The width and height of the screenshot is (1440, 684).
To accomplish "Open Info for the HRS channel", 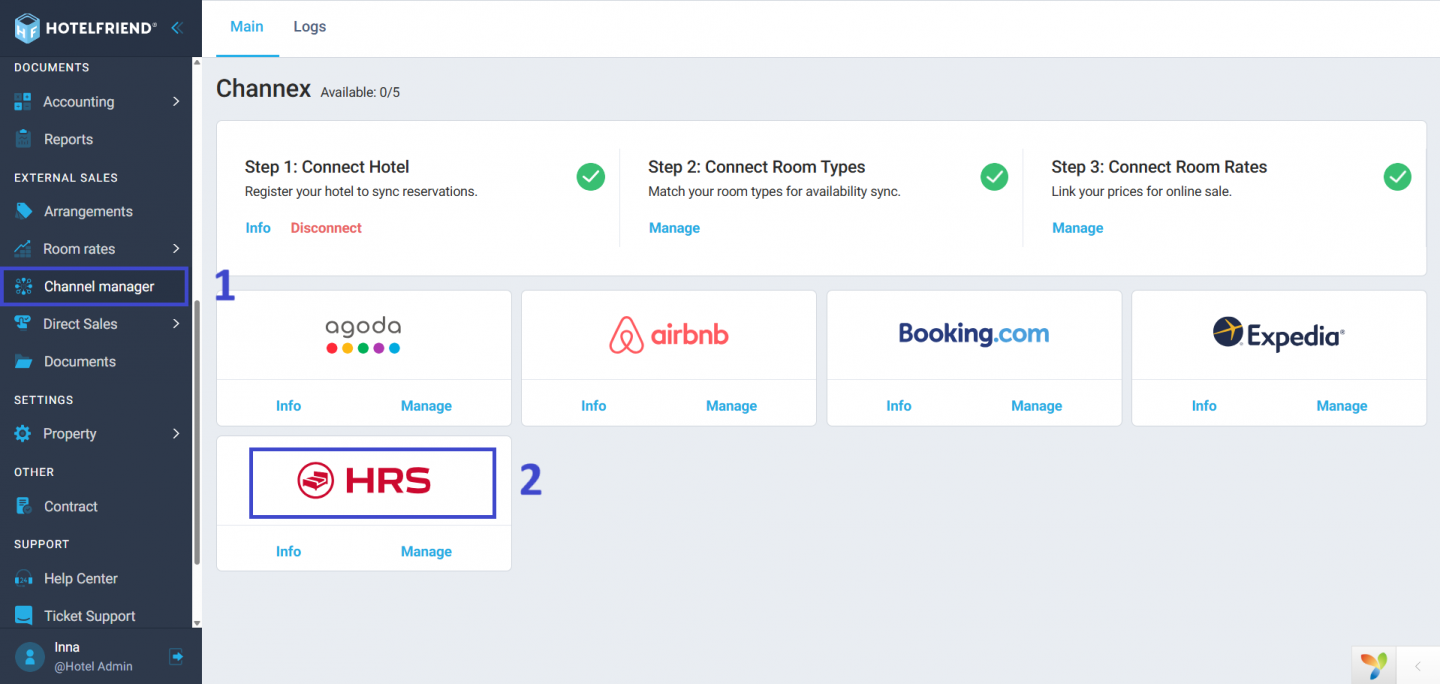I will [x=288, y=551].
